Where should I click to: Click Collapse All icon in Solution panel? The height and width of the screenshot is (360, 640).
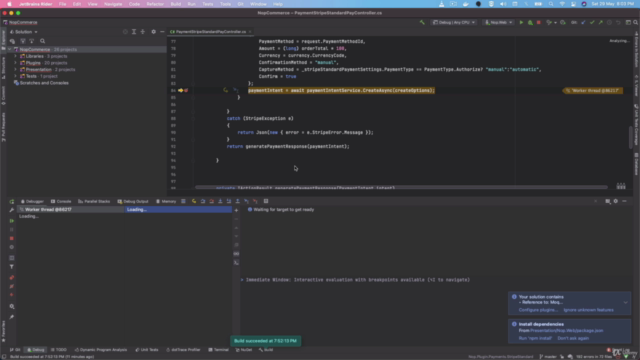coord(142,32)
